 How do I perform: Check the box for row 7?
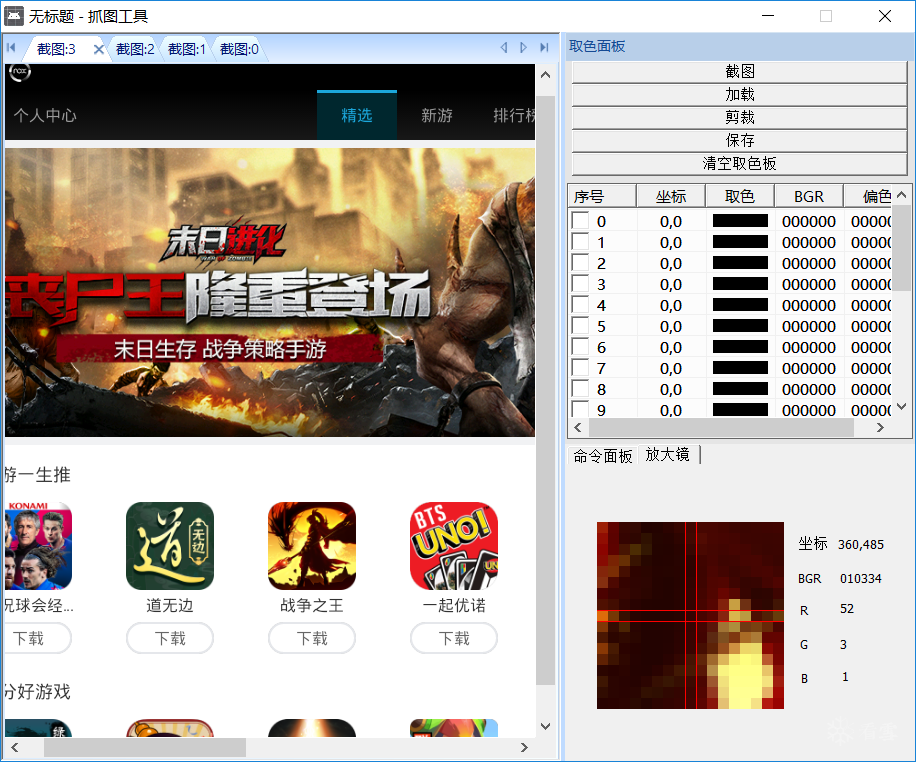point(580,368)
